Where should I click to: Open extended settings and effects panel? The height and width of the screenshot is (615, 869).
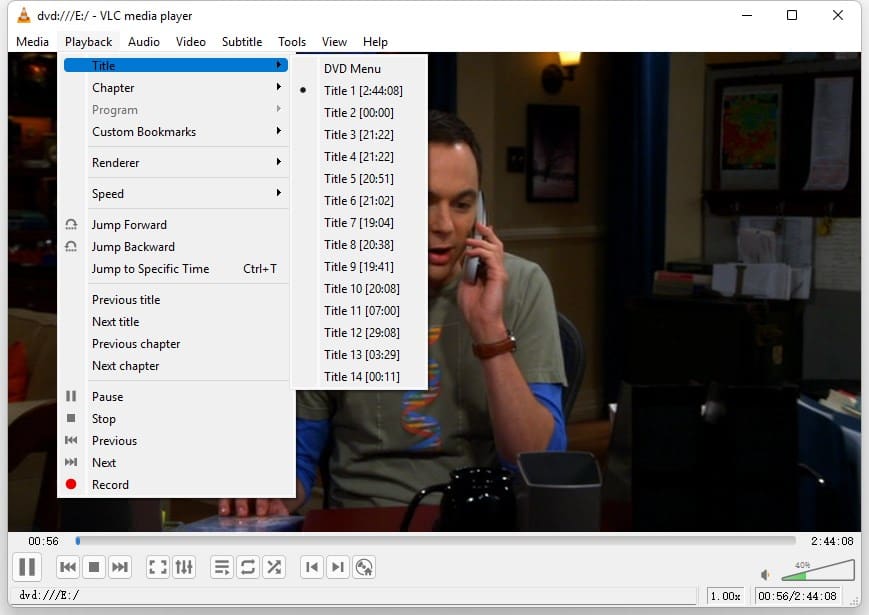pyautogui.click(x=184, y=567)
